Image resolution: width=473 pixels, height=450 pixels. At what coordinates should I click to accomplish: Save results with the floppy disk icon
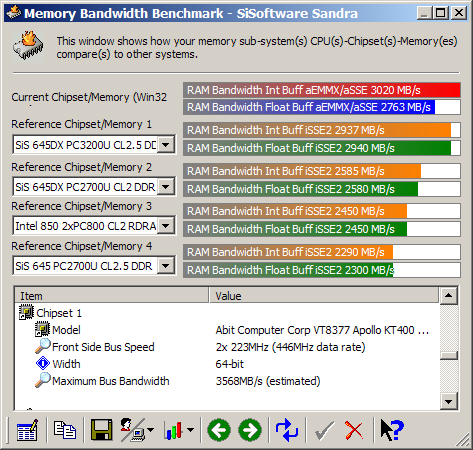point(101,430)
